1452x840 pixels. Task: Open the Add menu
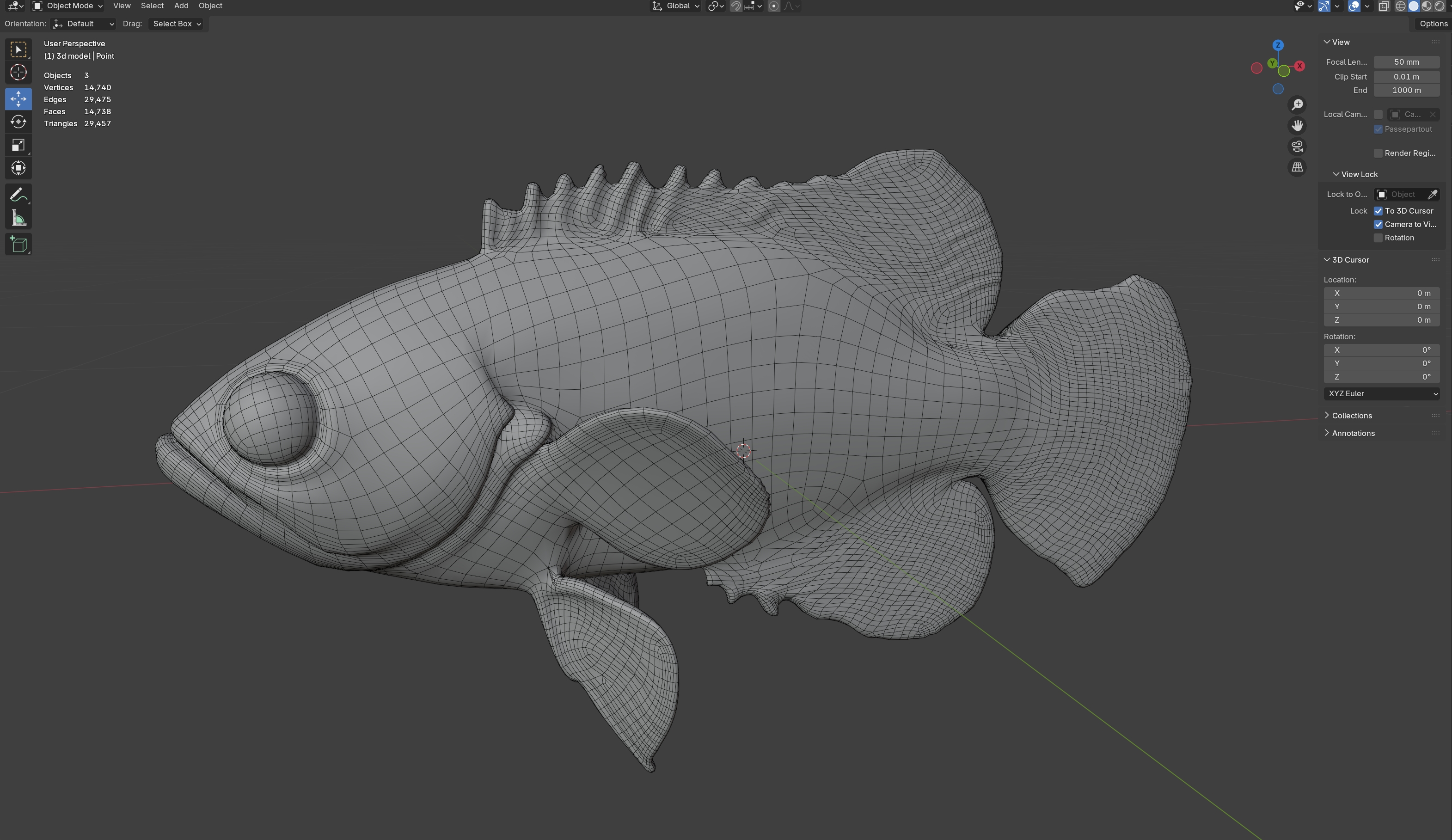[x=181, y=6]
